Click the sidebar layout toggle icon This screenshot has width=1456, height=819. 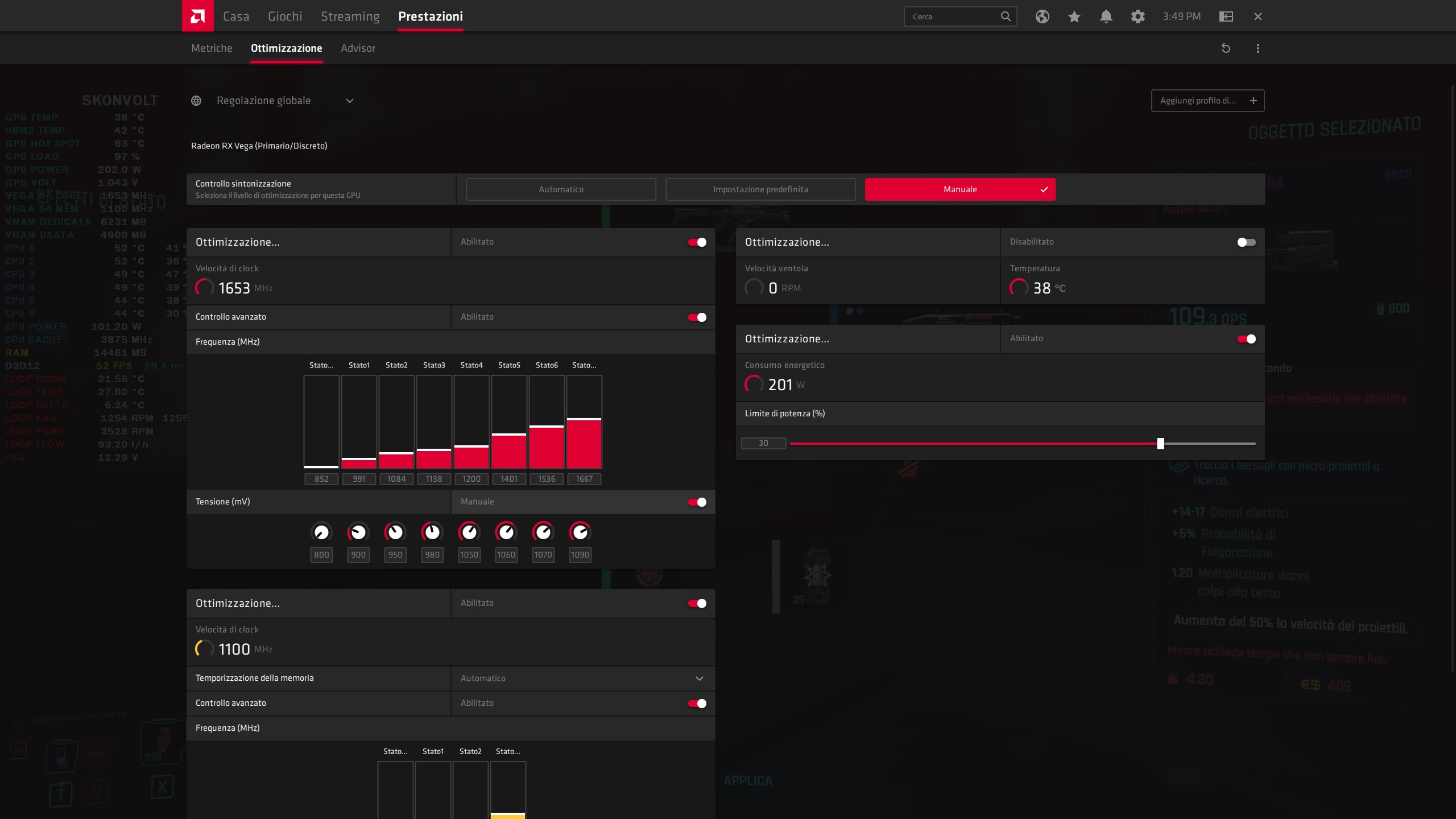[1226, 16]
